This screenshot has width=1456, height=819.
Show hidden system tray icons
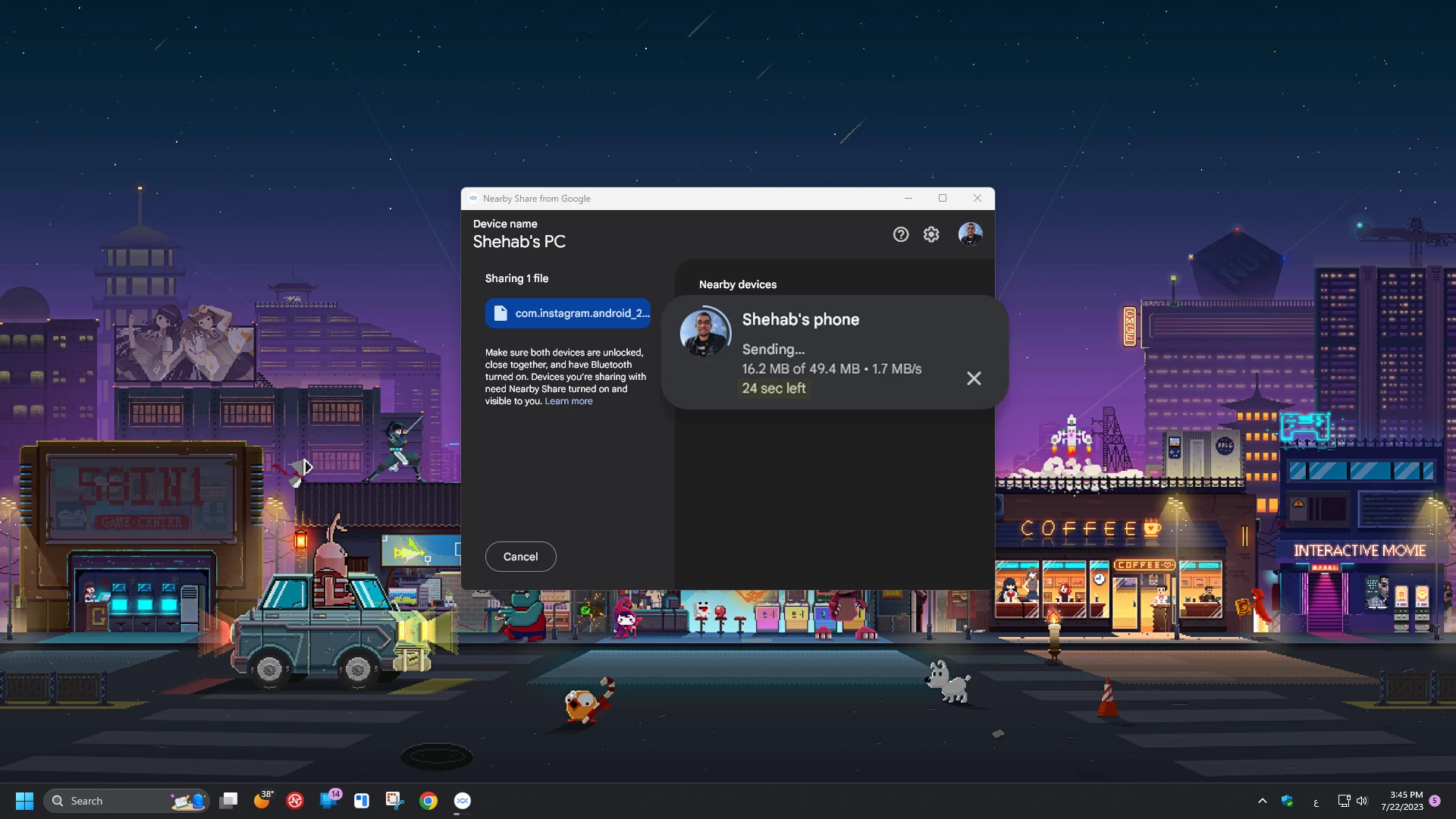1263,801
